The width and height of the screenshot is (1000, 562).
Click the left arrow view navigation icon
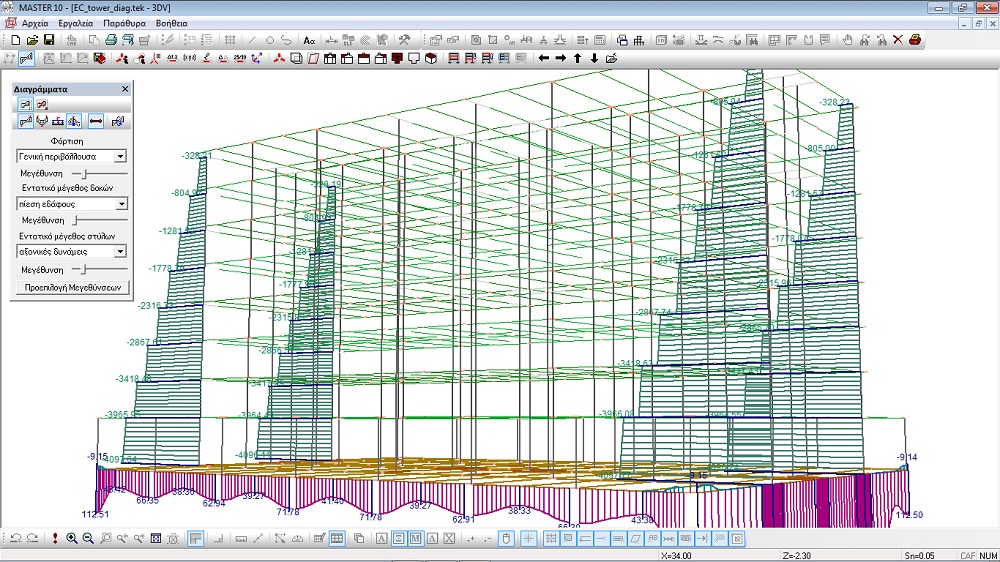point(544,58)
